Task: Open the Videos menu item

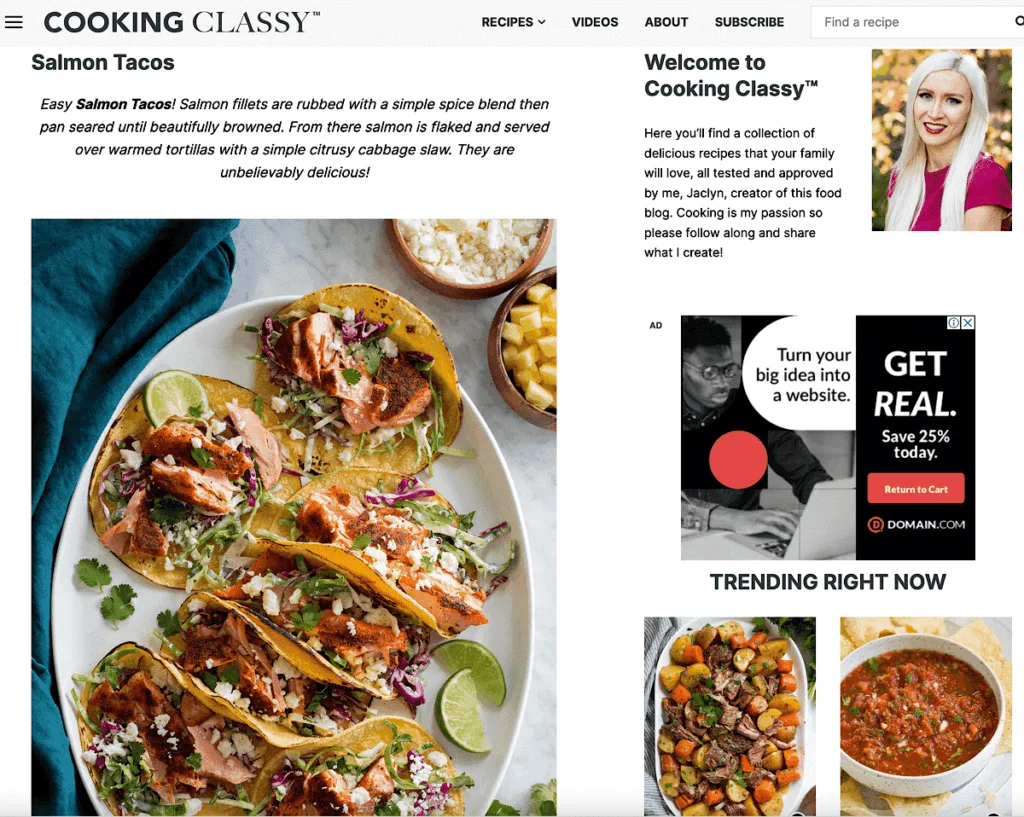Action: [595, 22]
